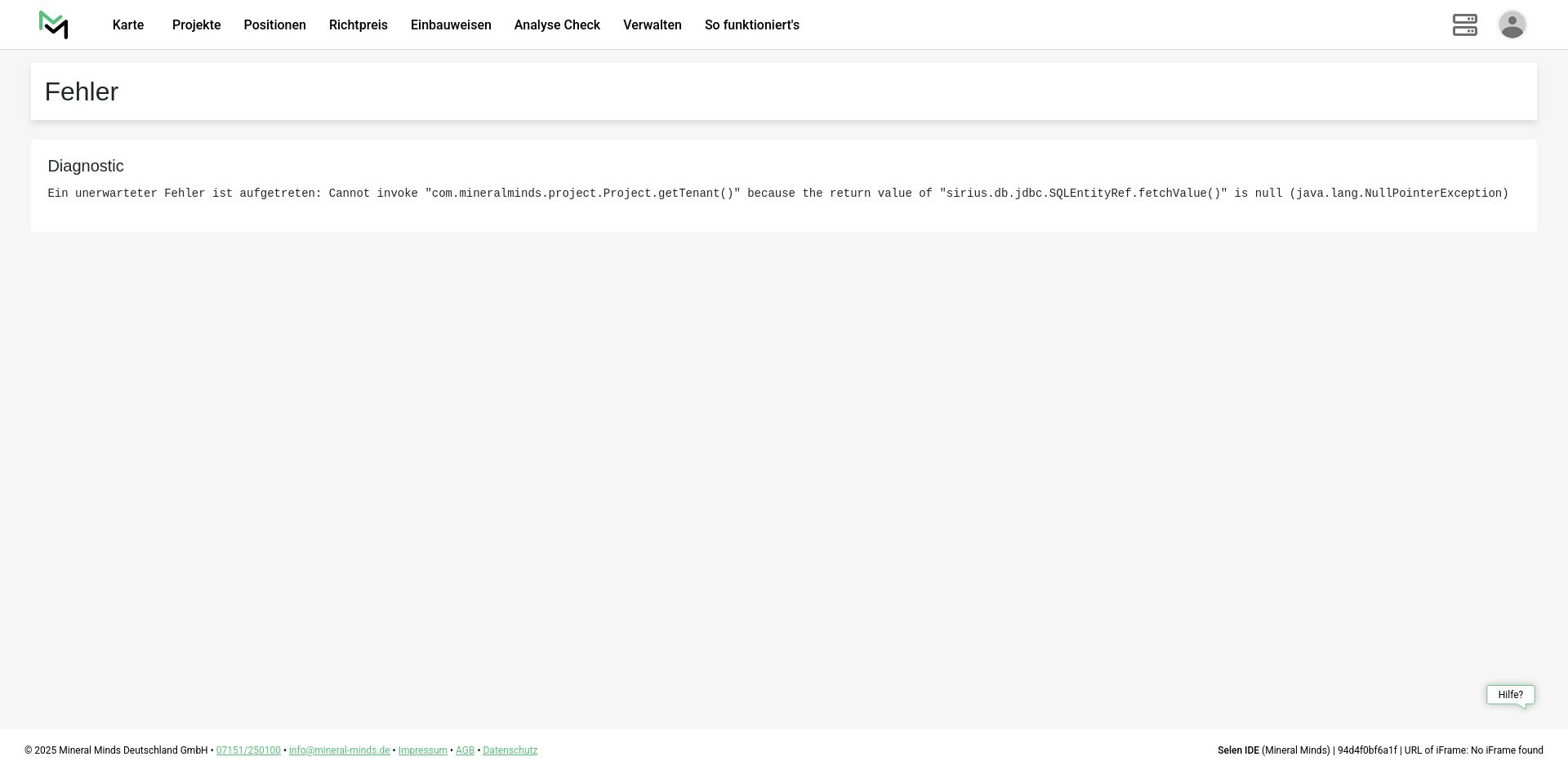This screenshot has width=1568, height=770.
Task: Open the Analyse Check menu
Action: [x=557, y=25]
